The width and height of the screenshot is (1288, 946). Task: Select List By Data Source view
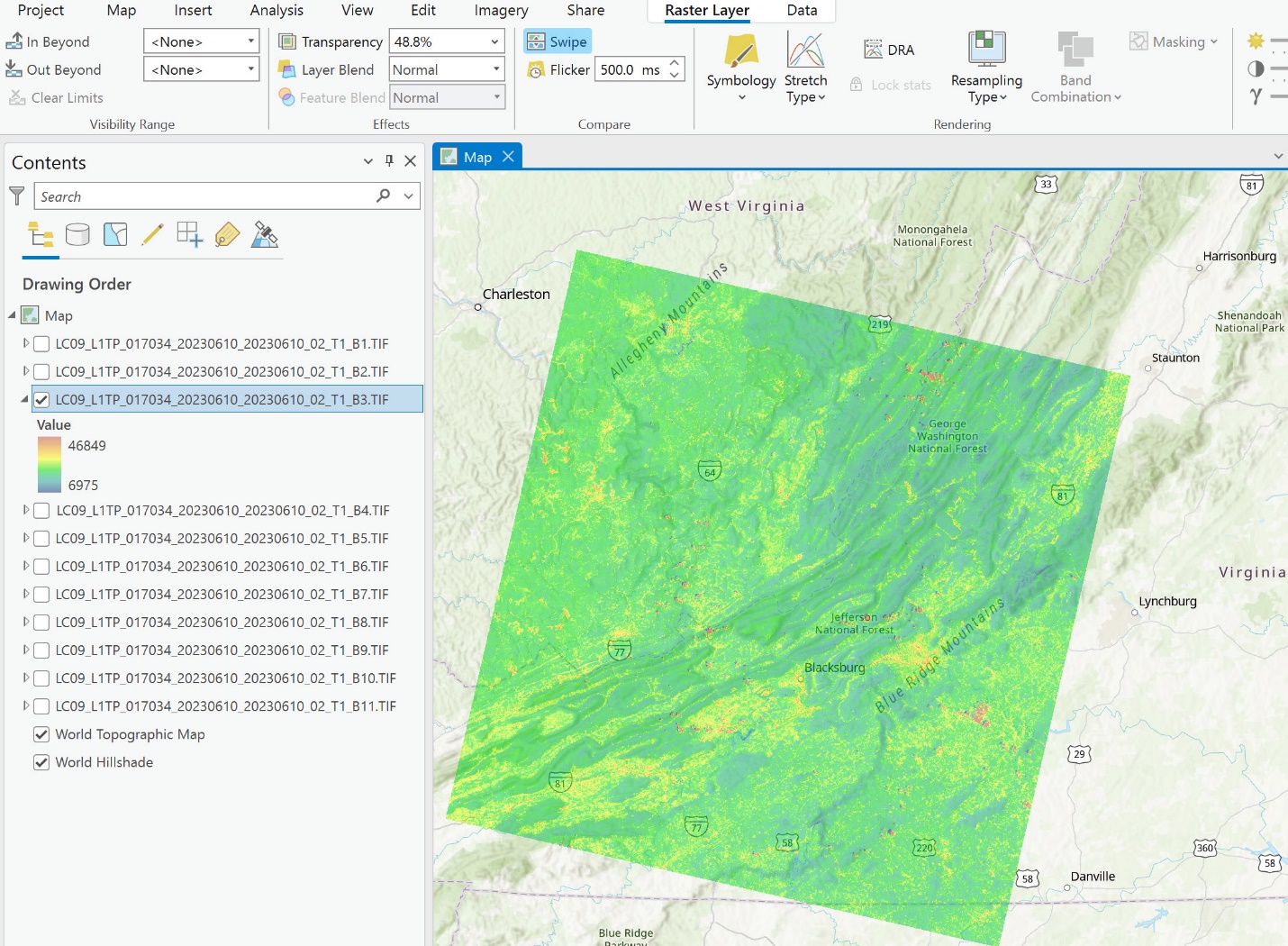point(78,235)
